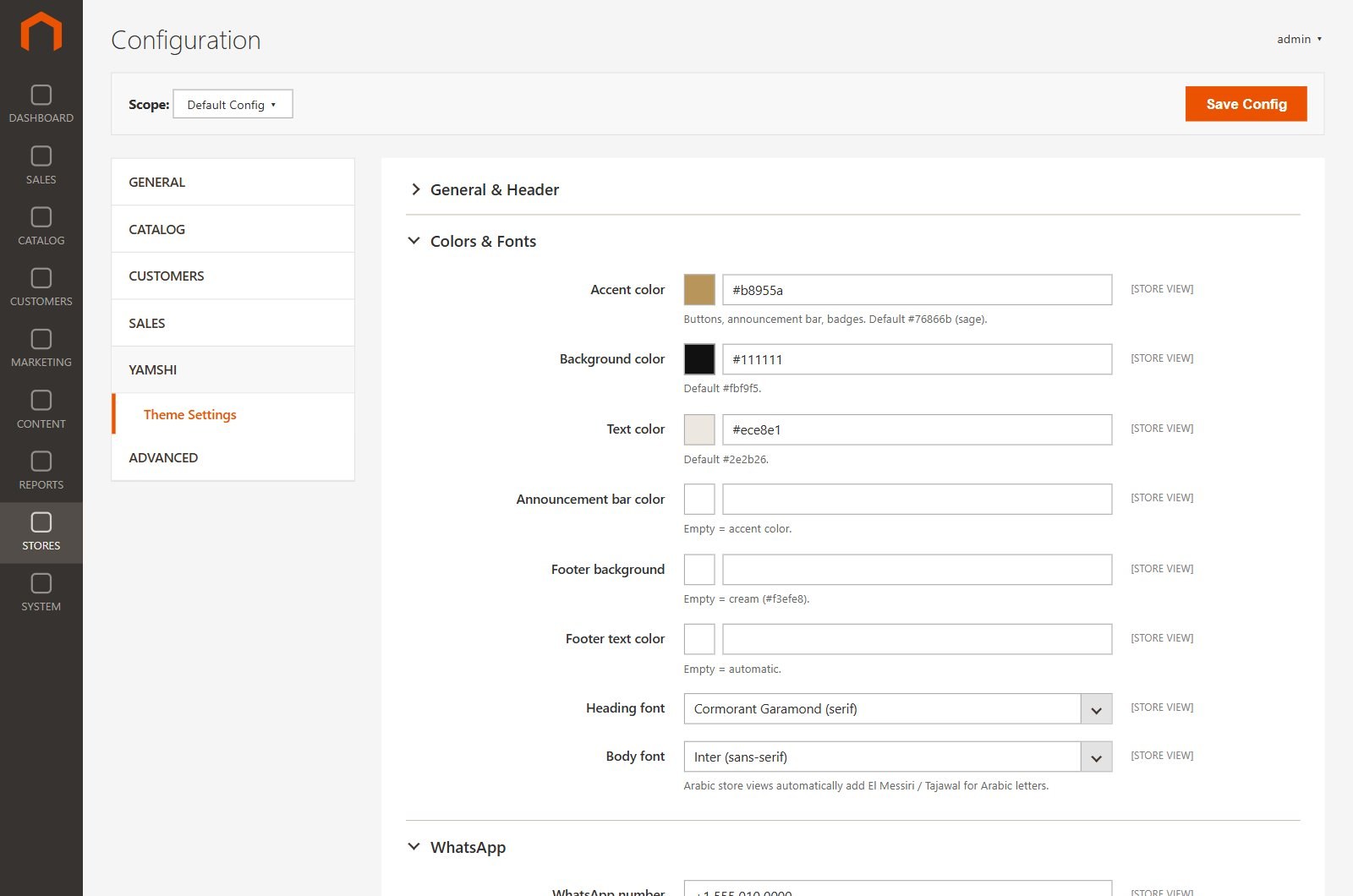The width and height of the screenshot is (1353, 896).
Task: Click the WhatsApp number input field
Action: point(897,888)
